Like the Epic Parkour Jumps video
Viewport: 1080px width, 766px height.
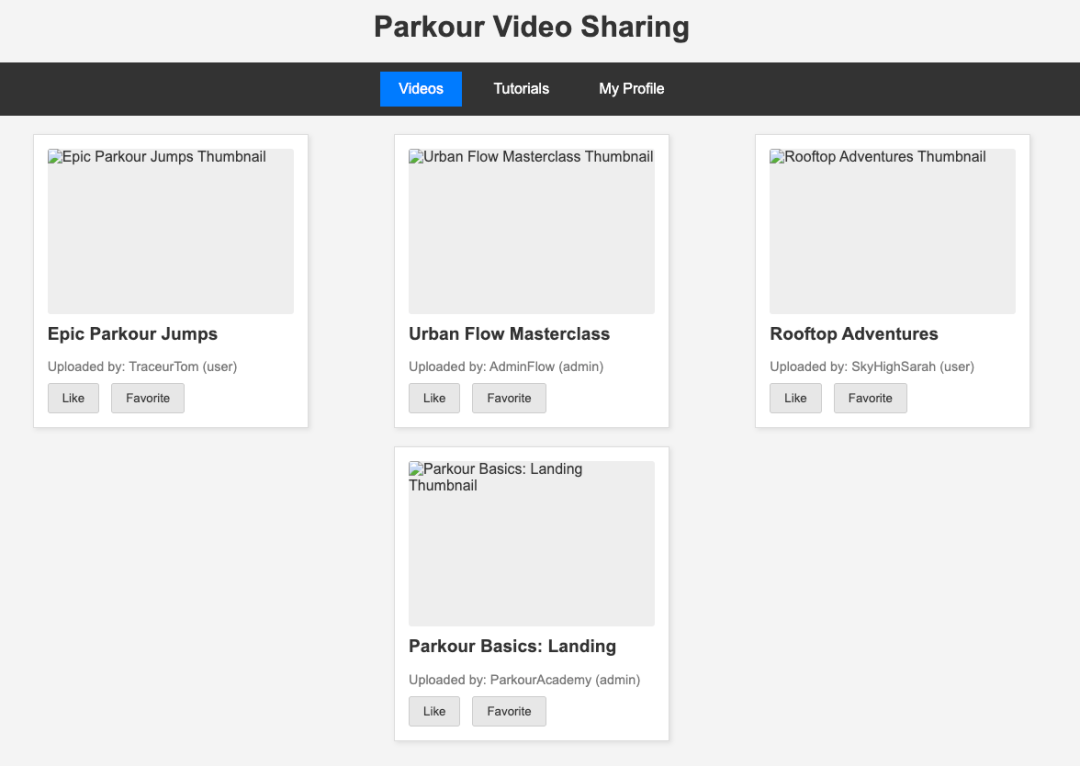(x=73, y=398)
